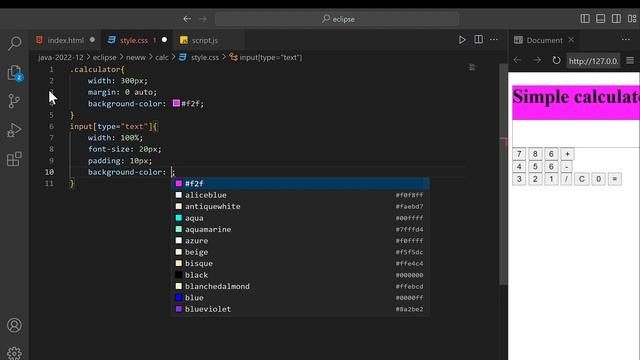640x360 pixels.
Task: Open the Explorer view with badge
Action: (15, 73)
